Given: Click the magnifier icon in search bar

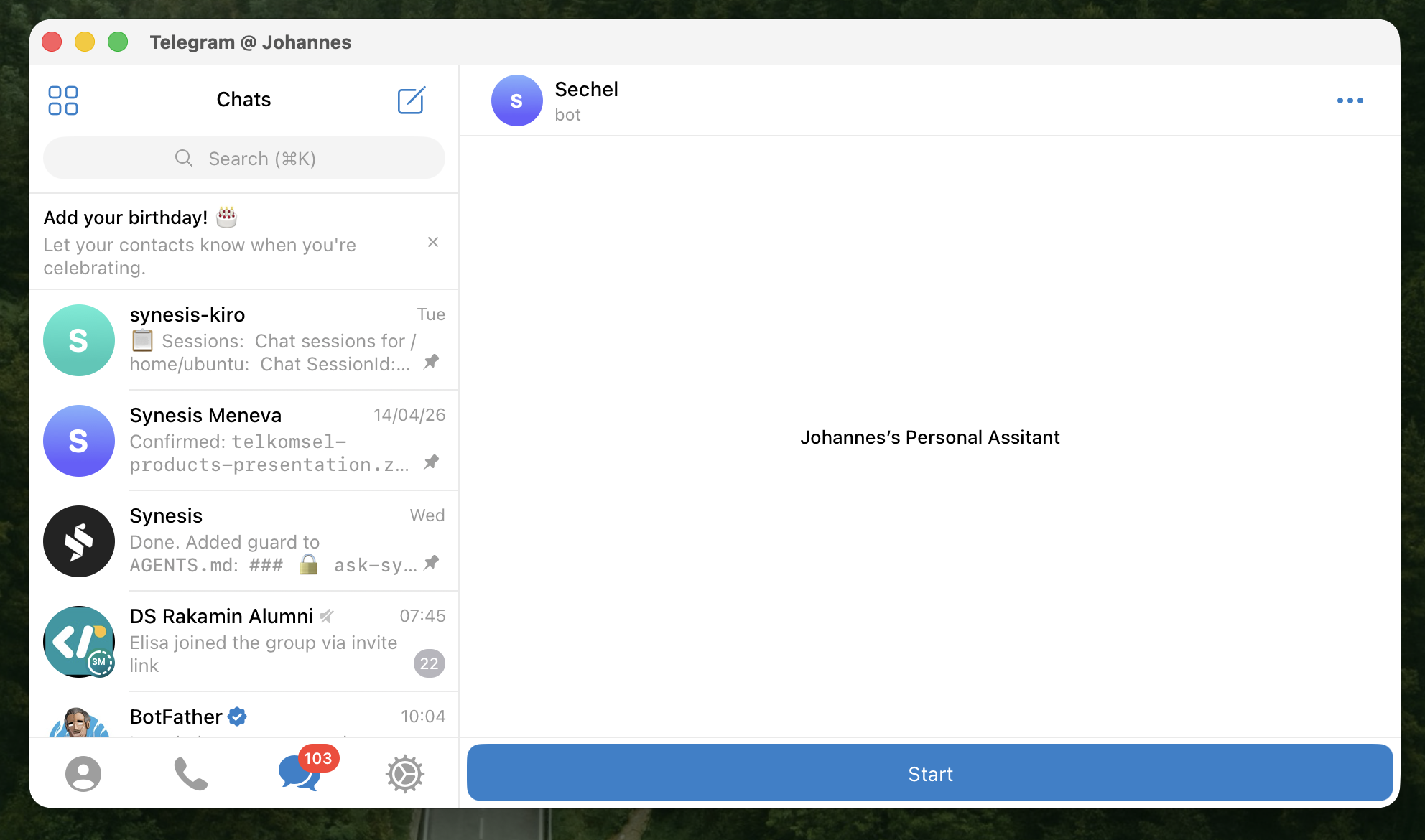Looking at the screenshot, I should [x=184, y=158].
